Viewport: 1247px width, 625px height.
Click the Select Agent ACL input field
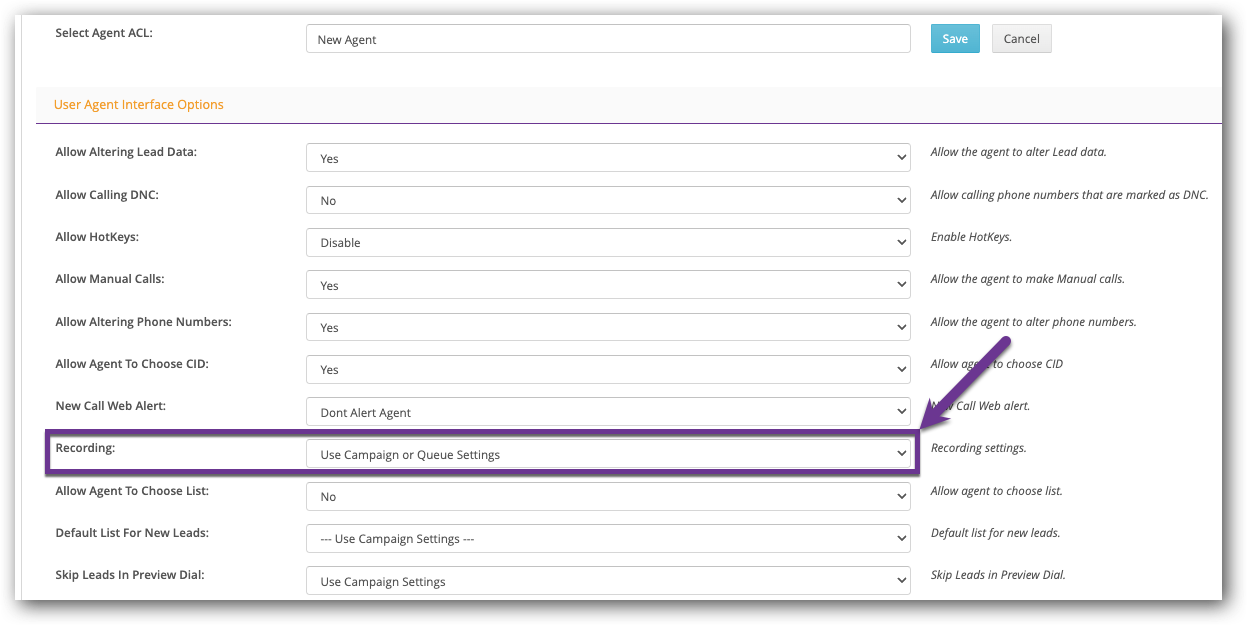click(x=607, y=38)
